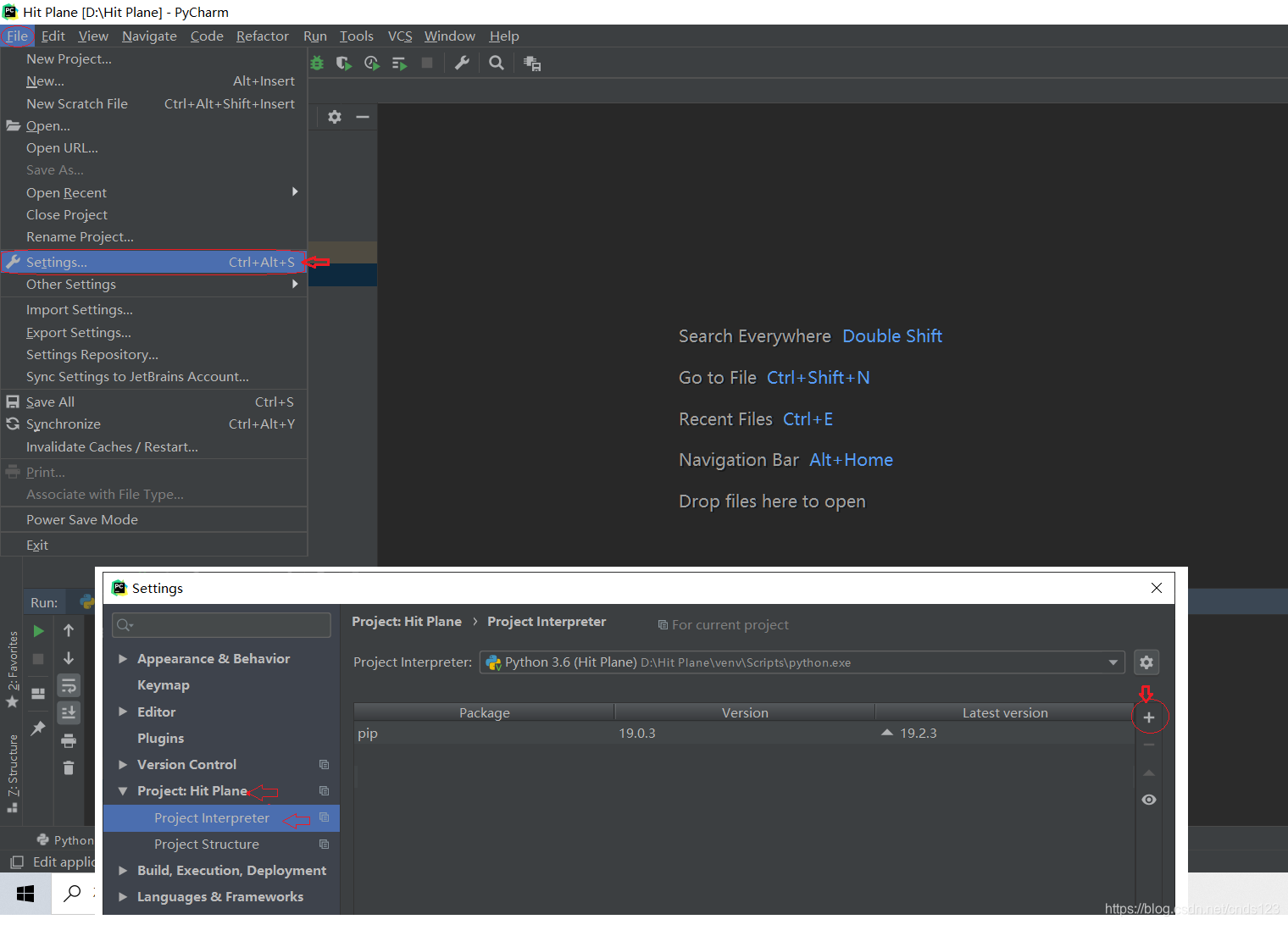Open the Structure tool window
Screen dimensions: 1288x925
pos(13,773)
